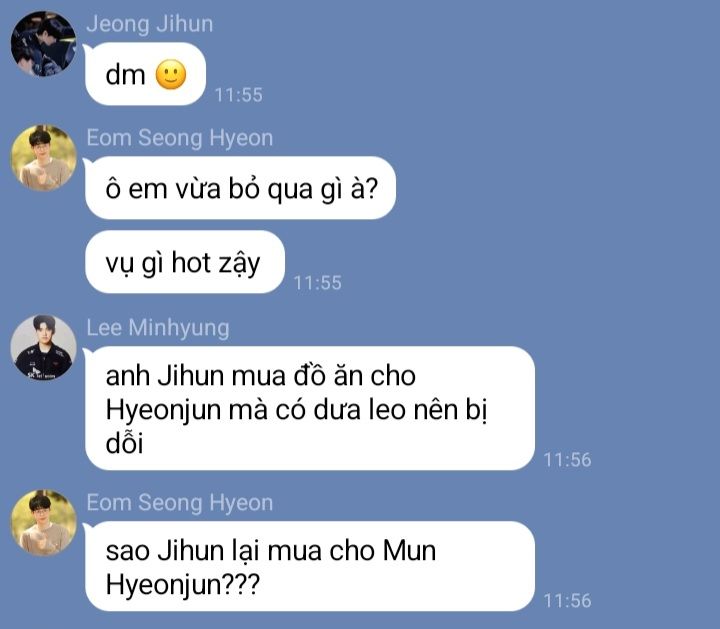Click the word 'dỗi' in Lee Minhyung's message
The image size is (720, 629).
pos(124,443)
